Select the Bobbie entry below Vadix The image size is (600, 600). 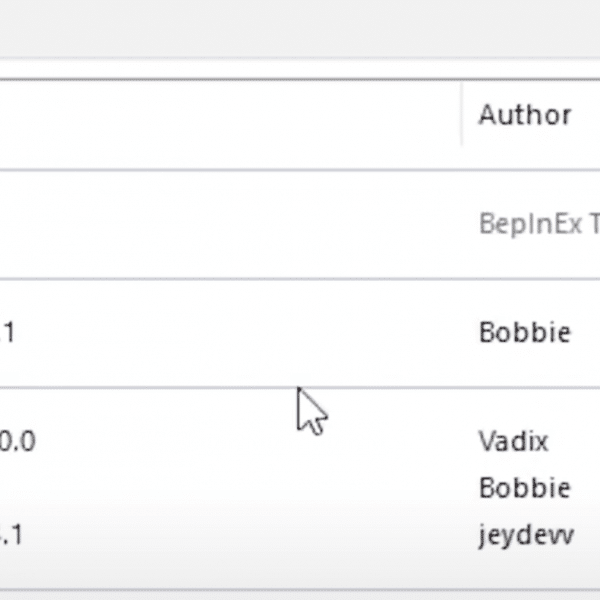(x=525, y=488)
